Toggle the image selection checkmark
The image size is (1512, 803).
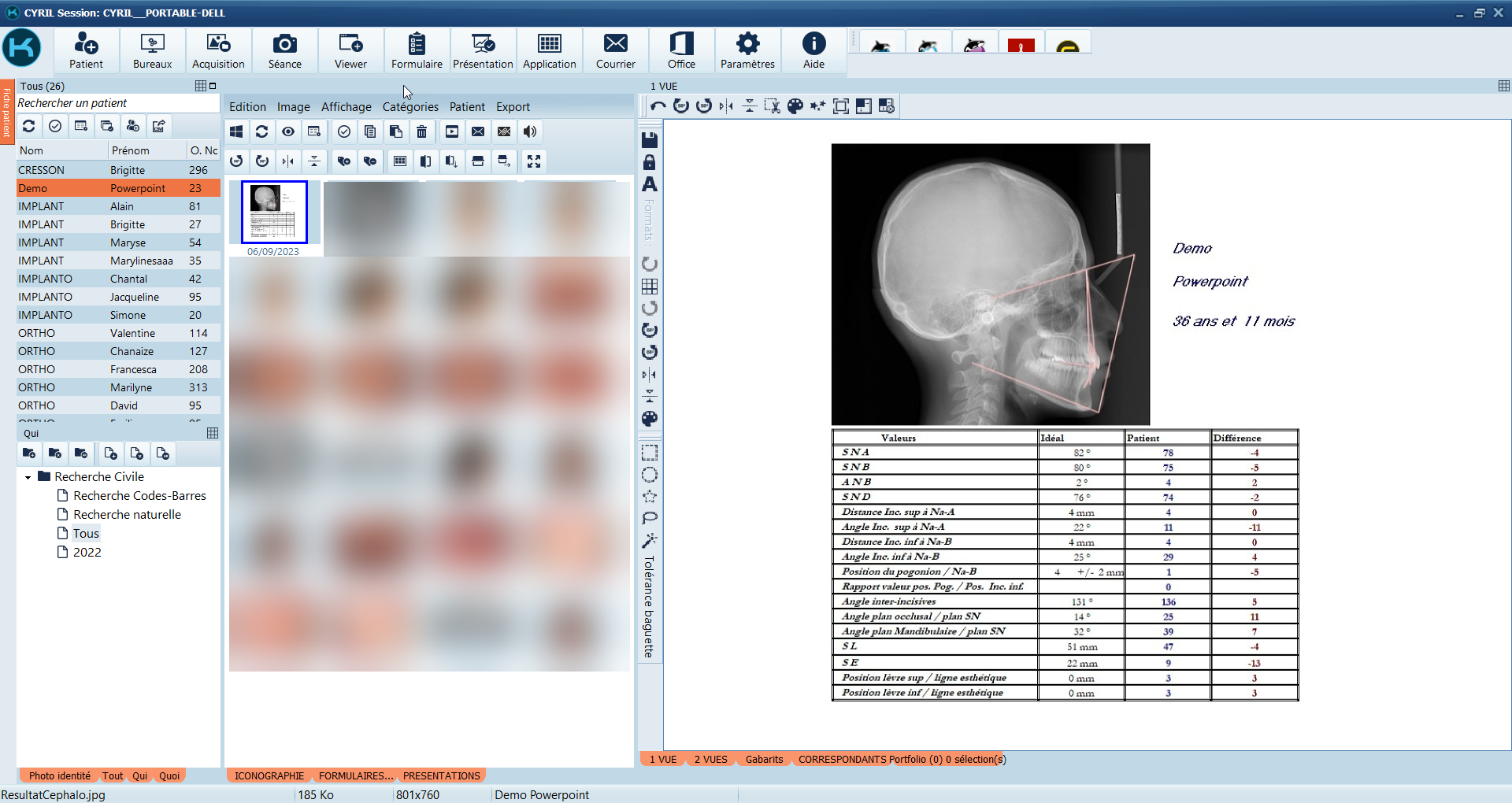click(x=344, y=131)
